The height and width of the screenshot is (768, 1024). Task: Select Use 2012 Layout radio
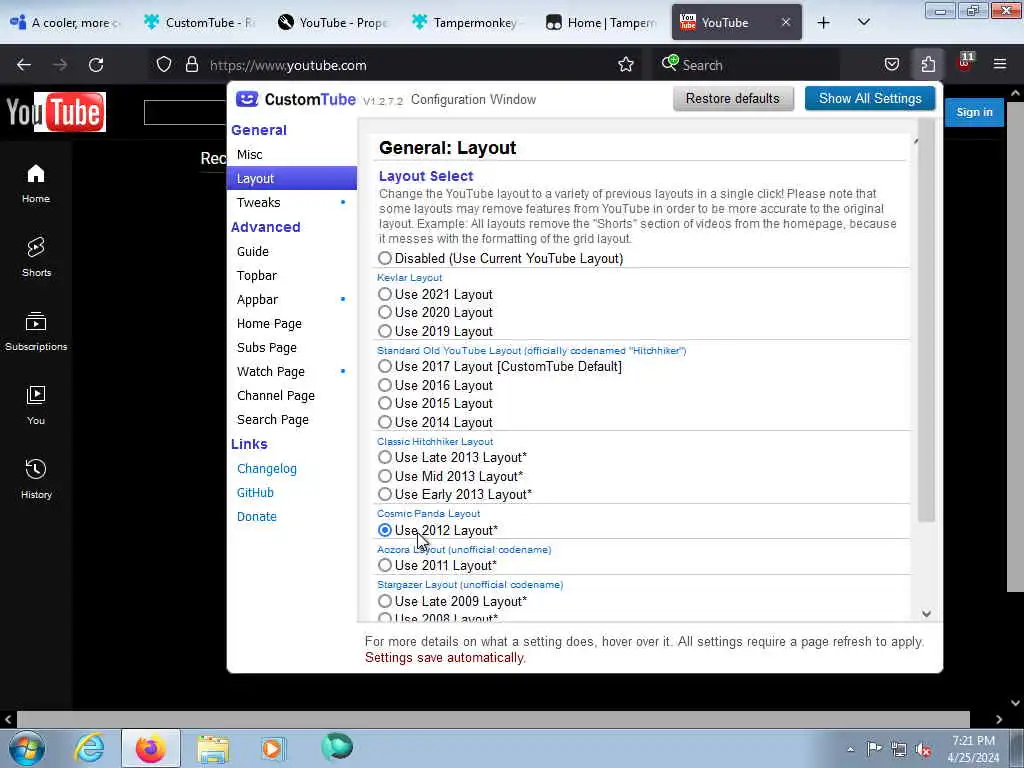point(385,530)
